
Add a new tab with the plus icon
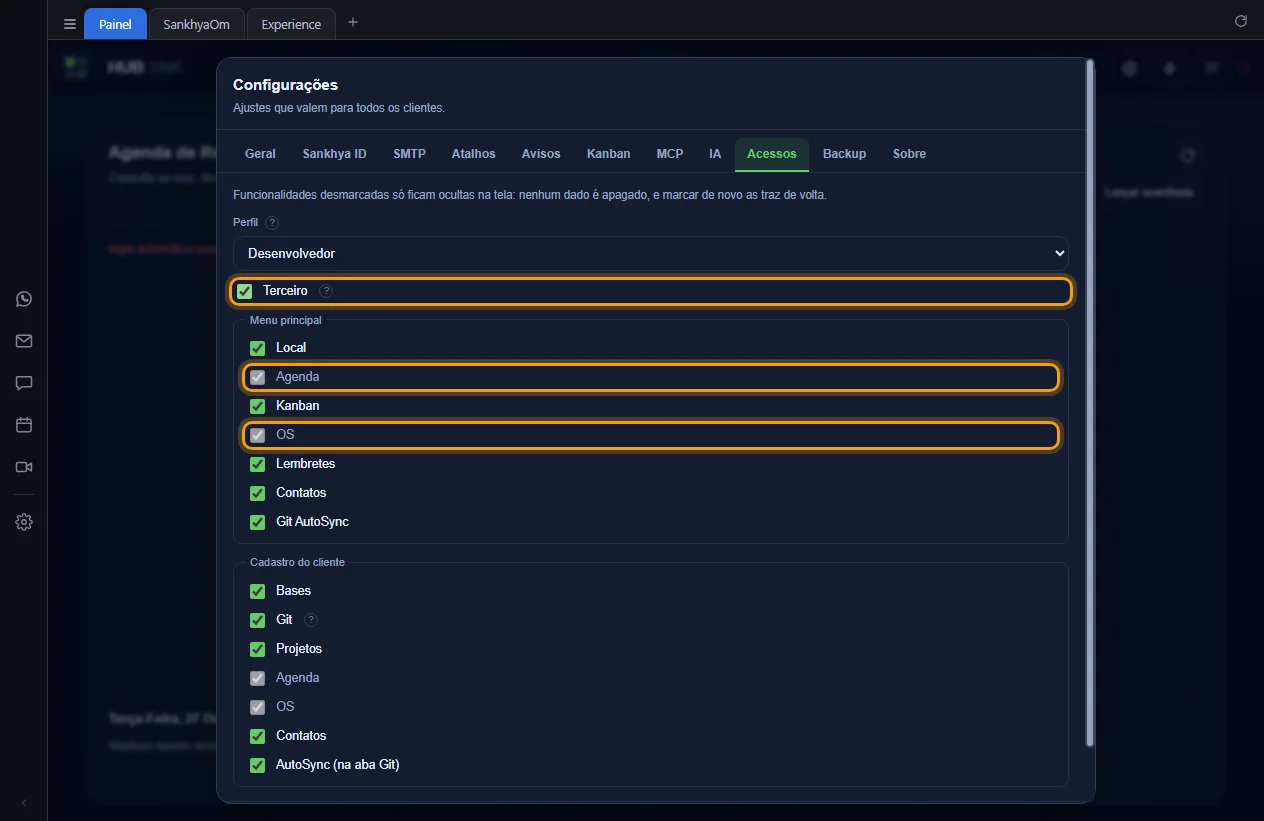(352, 23)
